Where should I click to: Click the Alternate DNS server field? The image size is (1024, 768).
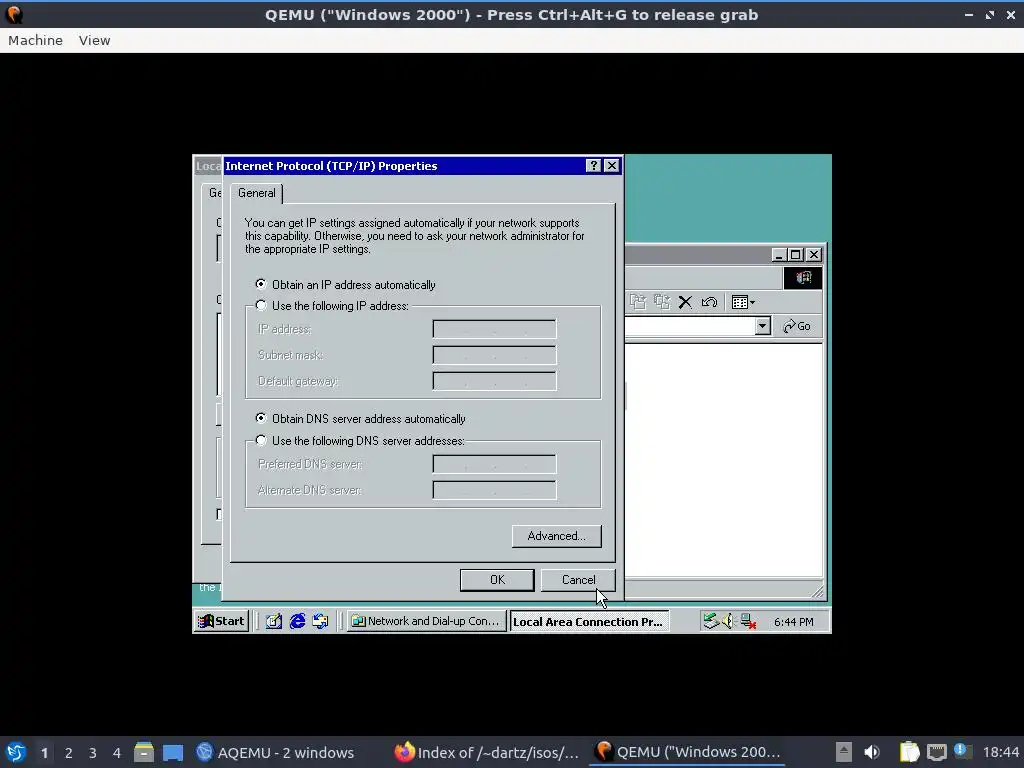click(494, 490)
